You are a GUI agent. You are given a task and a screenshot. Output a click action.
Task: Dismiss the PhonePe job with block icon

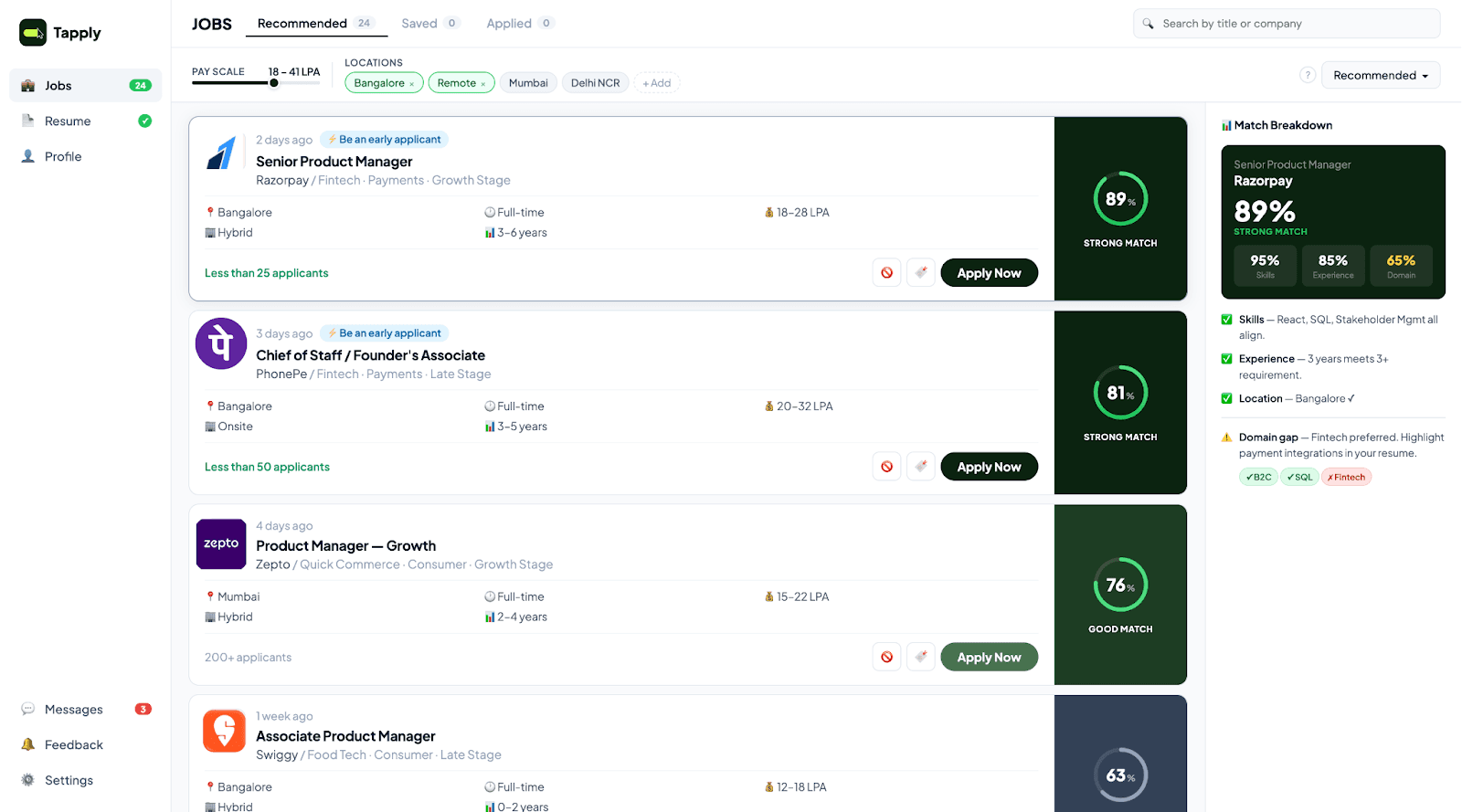[x=886, y=467]
